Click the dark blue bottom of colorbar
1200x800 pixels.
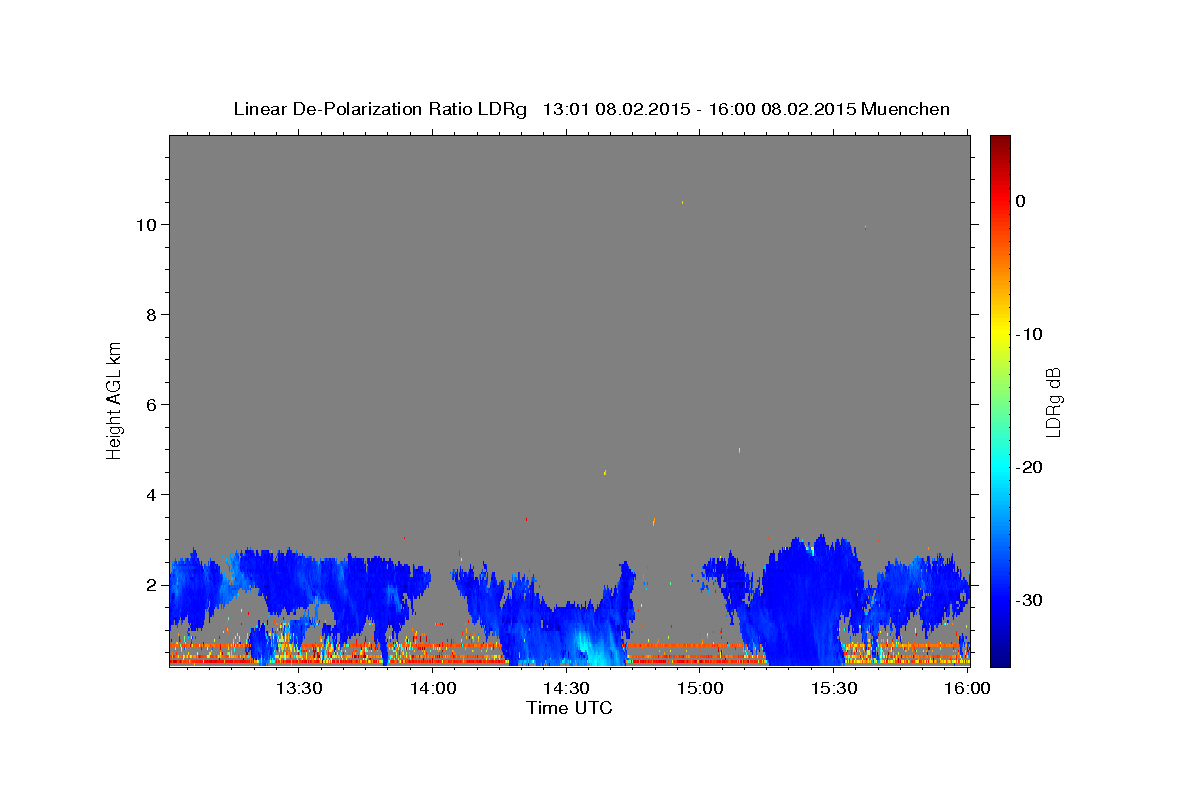coord(1000,658)
